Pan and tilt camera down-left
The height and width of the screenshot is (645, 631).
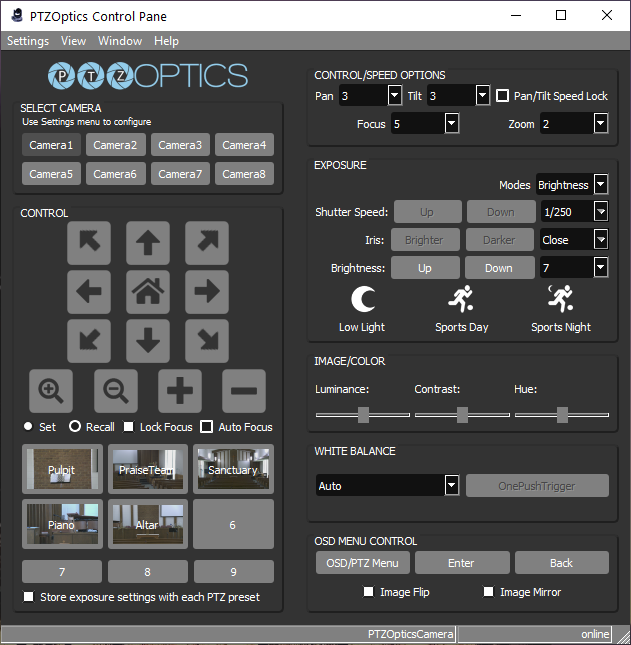coord(89,341)
